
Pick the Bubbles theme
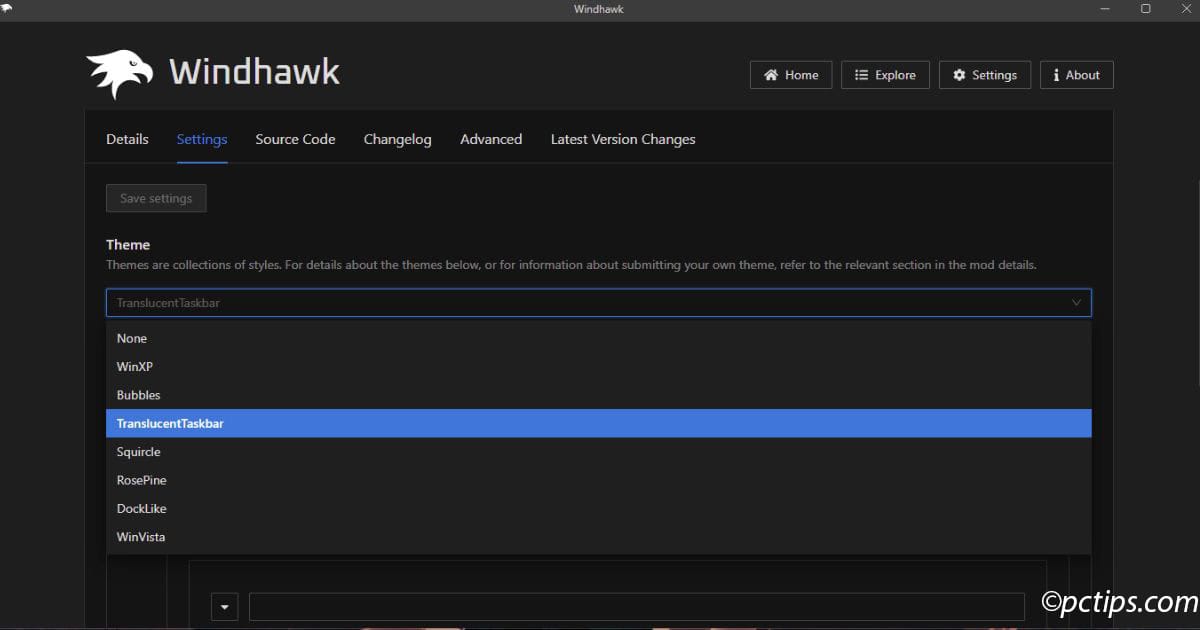point(598,395)
